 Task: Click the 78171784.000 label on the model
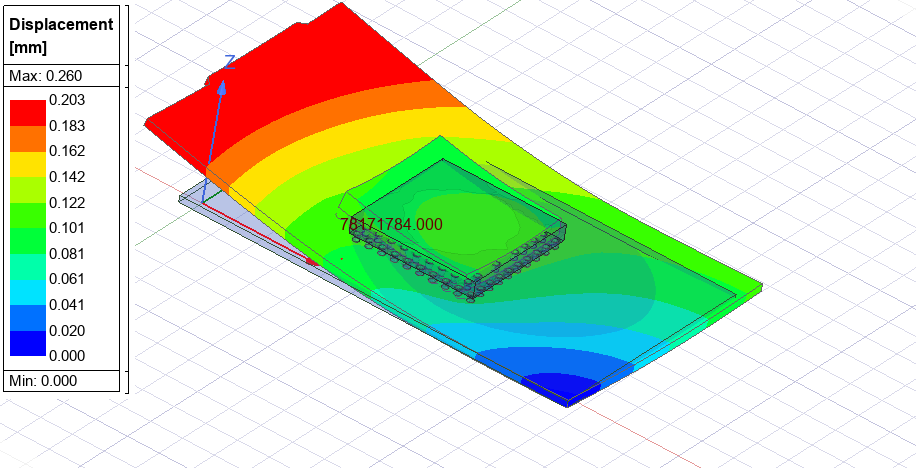tap(391, 224)
